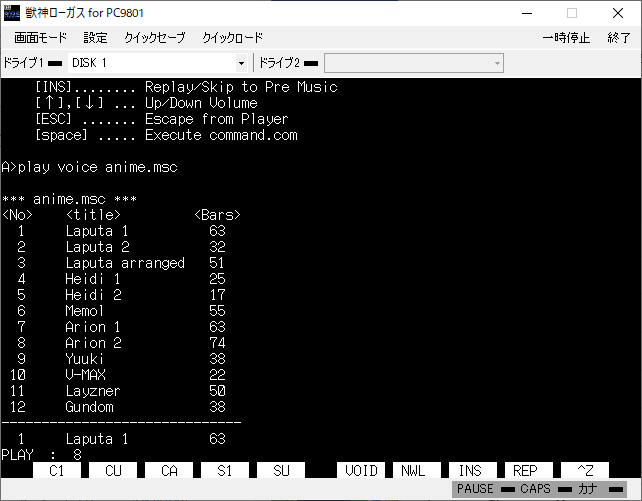Click the CA function key
The width and height of the screenshot is (642, 501).
tap(169, 470)
